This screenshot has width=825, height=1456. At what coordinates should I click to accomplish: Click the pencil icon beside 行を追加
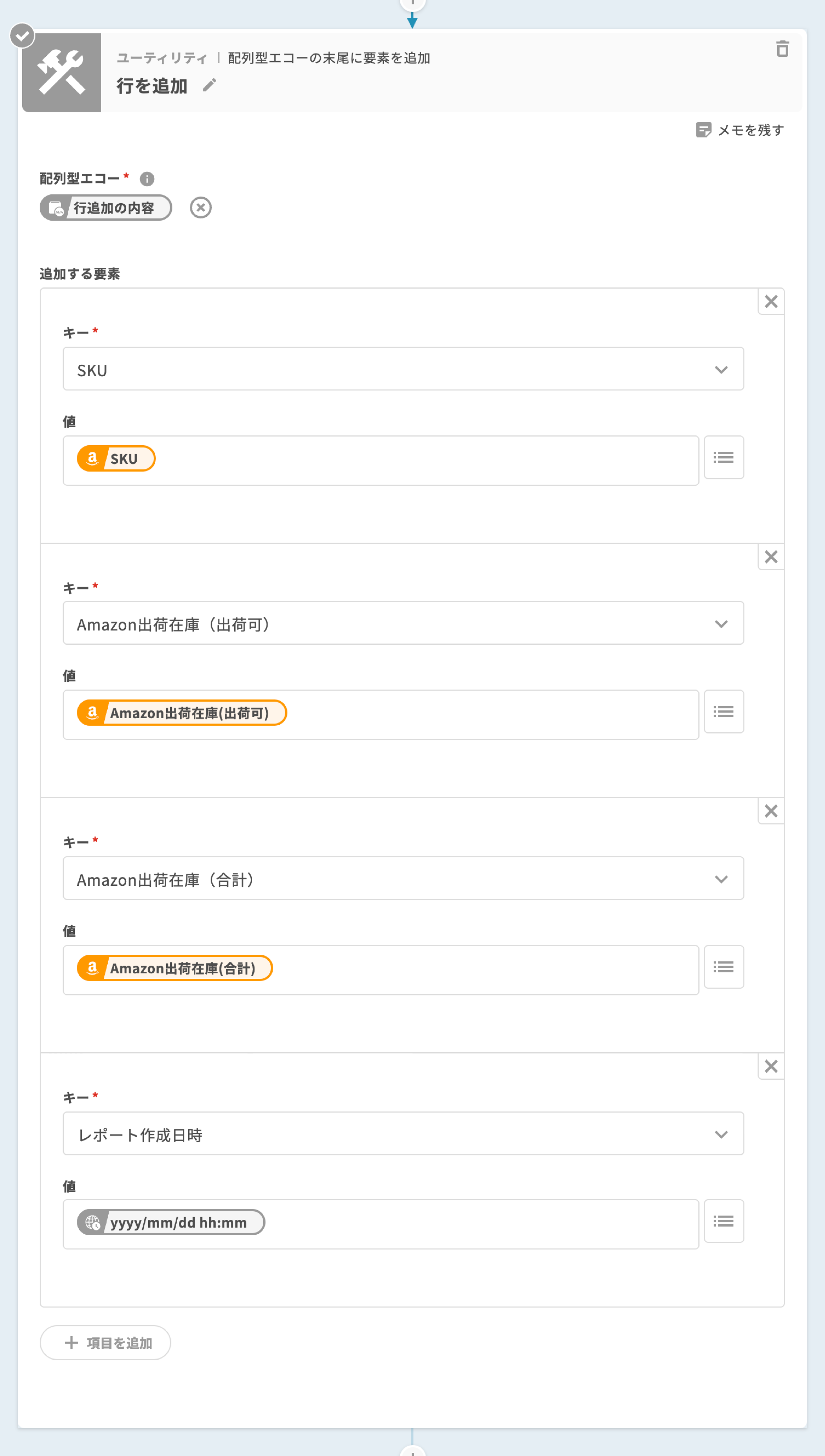pyautogui.click(x=210, y=85)
